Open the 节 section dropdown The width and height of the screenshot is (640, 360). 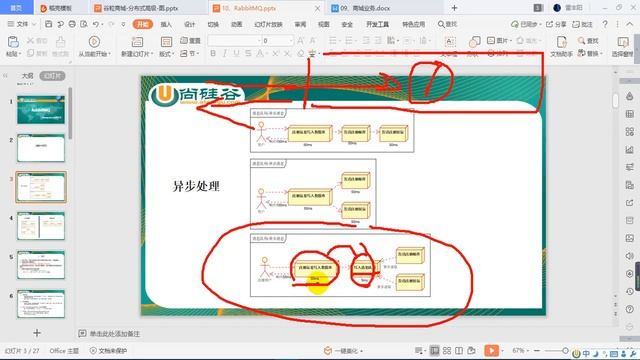click(x=190, y=53)
